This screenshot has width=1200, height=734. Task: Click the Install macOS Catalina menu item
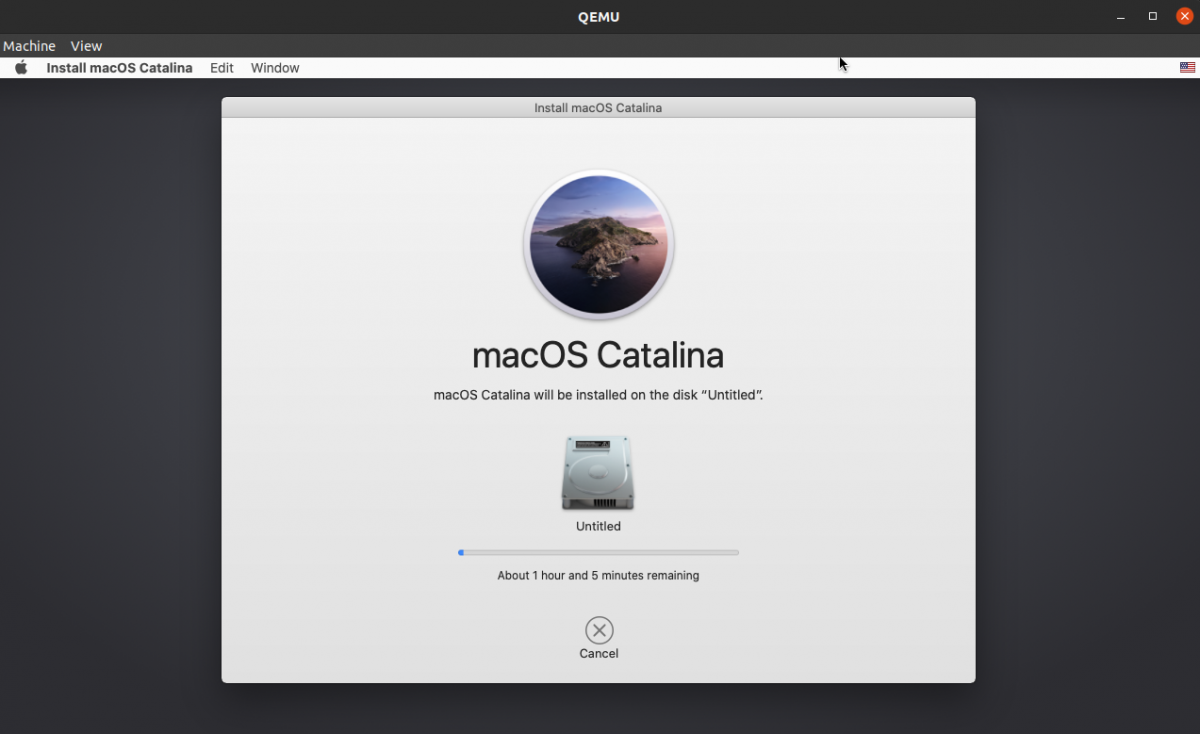point(119,67)
